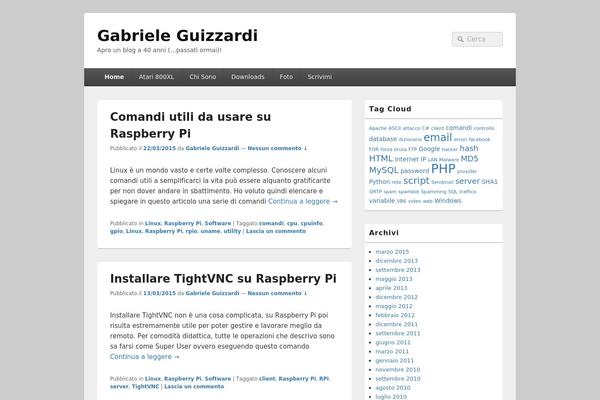Select the Internet tag in Tag Cloud

click(x=407, y=159)
